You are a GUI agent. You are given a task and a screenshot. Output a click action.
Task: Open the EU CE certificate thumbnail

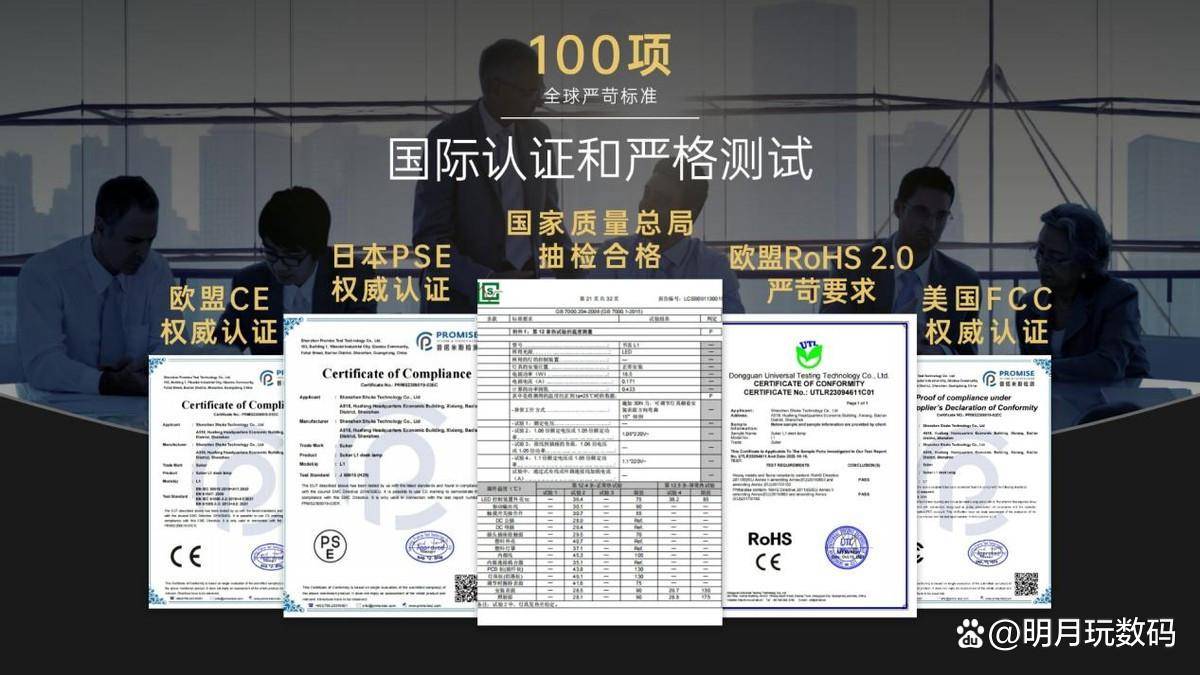coord(216,482)
